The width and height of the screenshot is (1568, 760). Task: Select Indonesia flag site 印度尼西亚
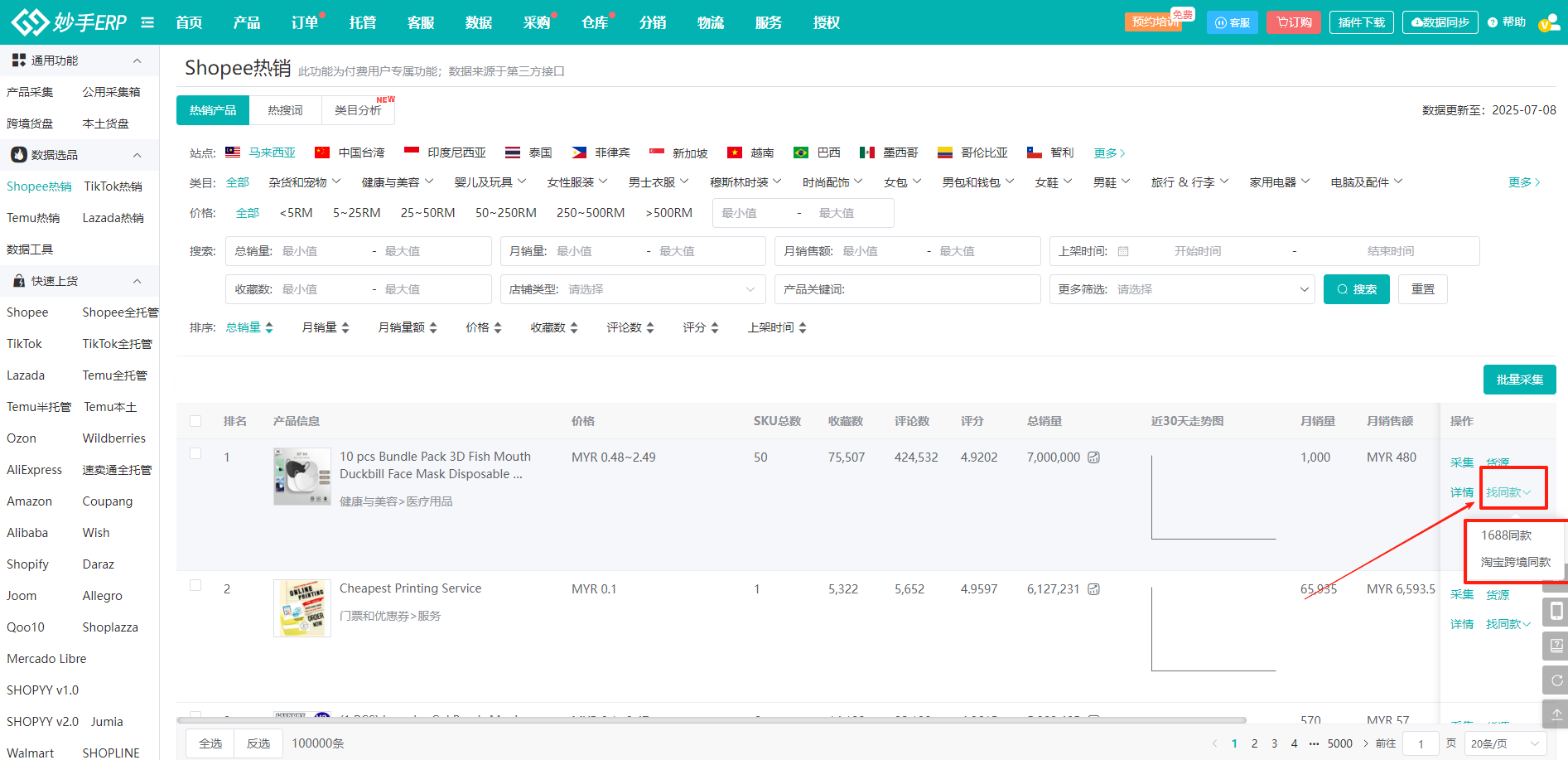(445, 152)
